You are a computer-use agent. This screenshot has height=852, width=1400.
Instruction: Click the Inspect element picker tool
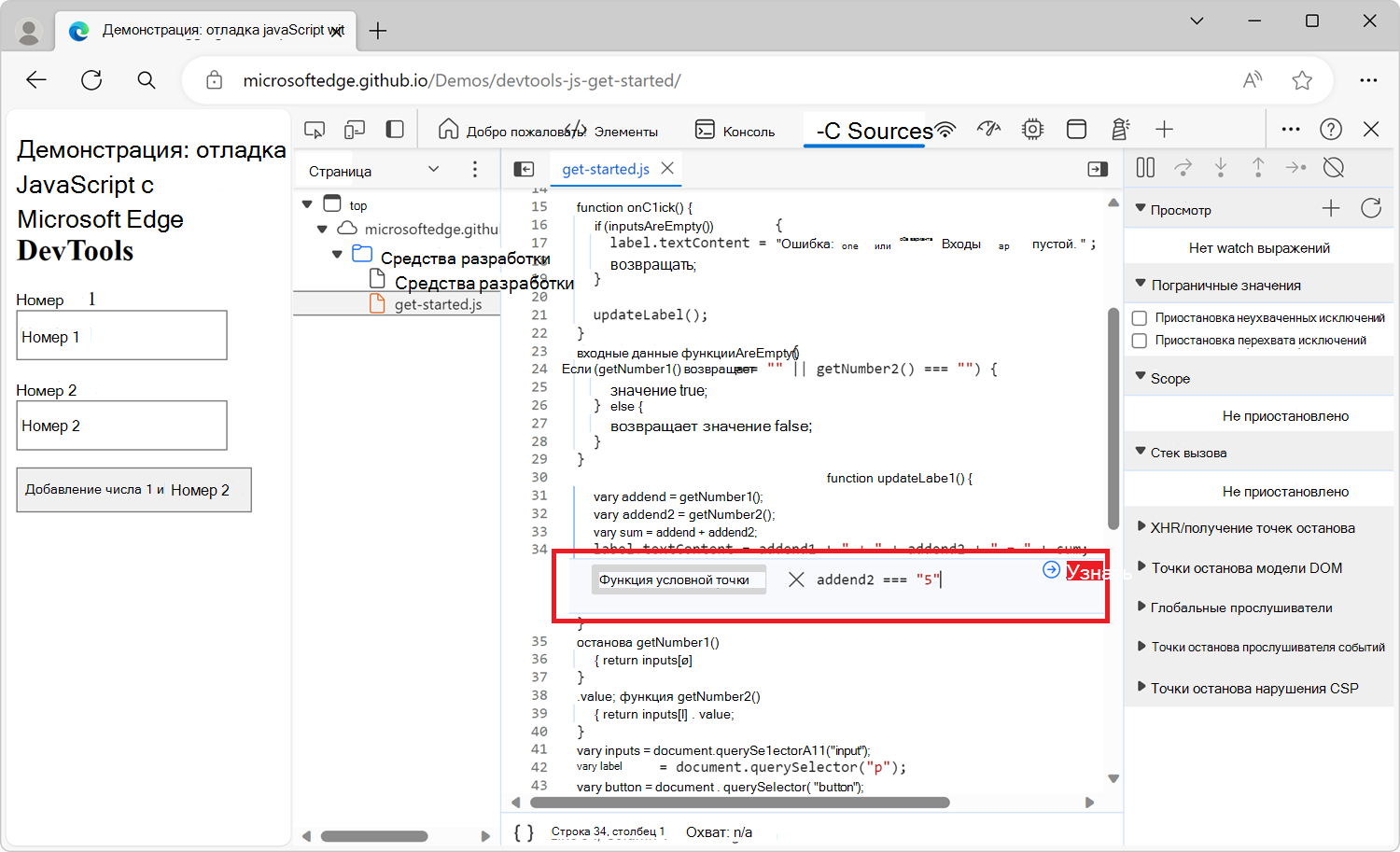point(315,130)
